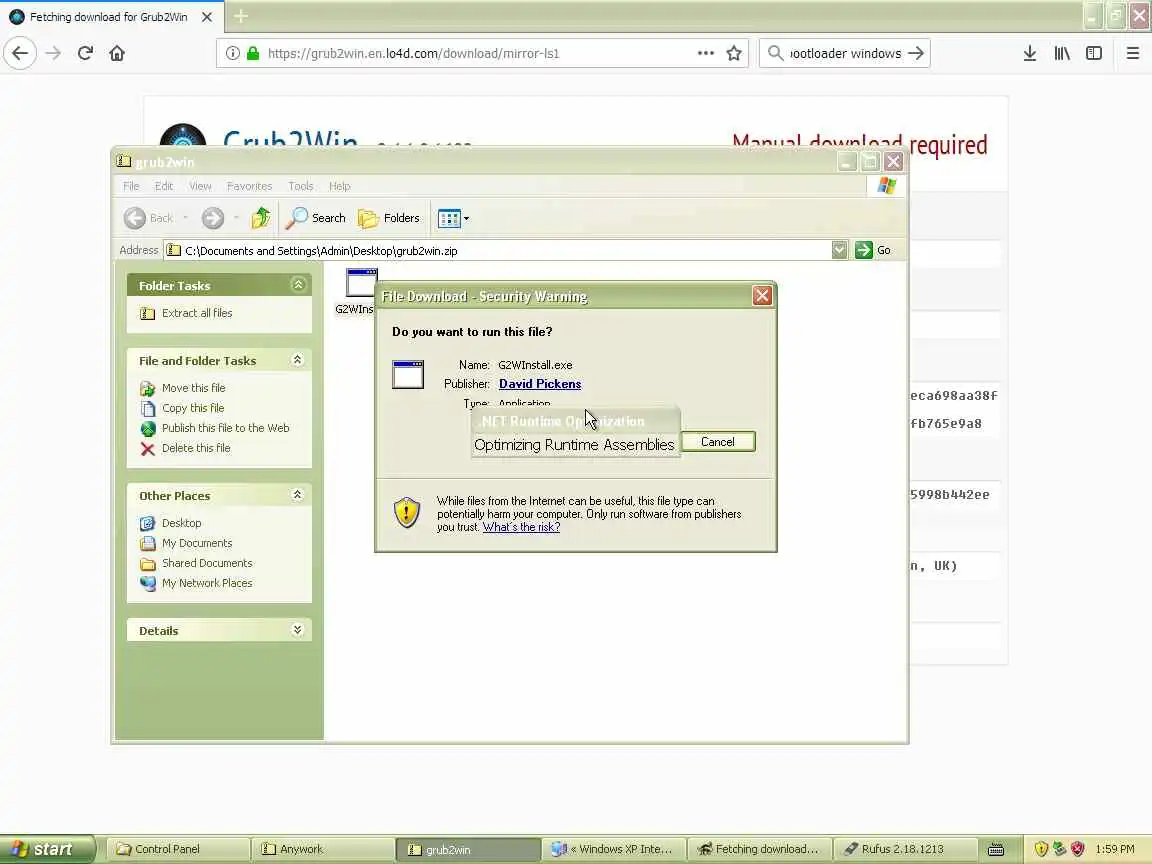
Task: Open the File menu in Explorer
Action: pos(131,186)
